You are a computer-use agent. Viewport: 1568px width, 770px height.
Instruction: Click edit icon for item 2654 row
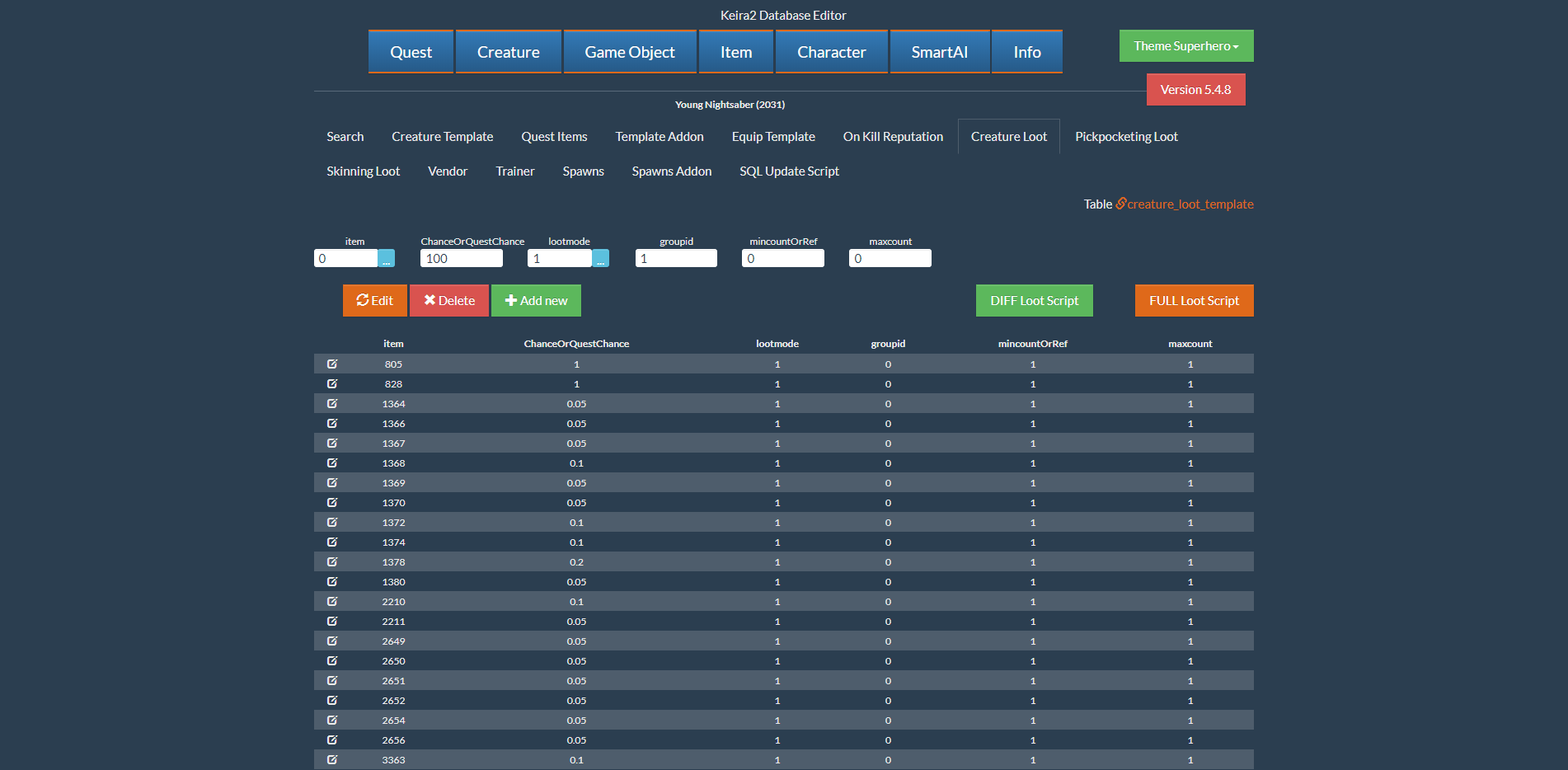pyautogui.click(x=332, y=720)
